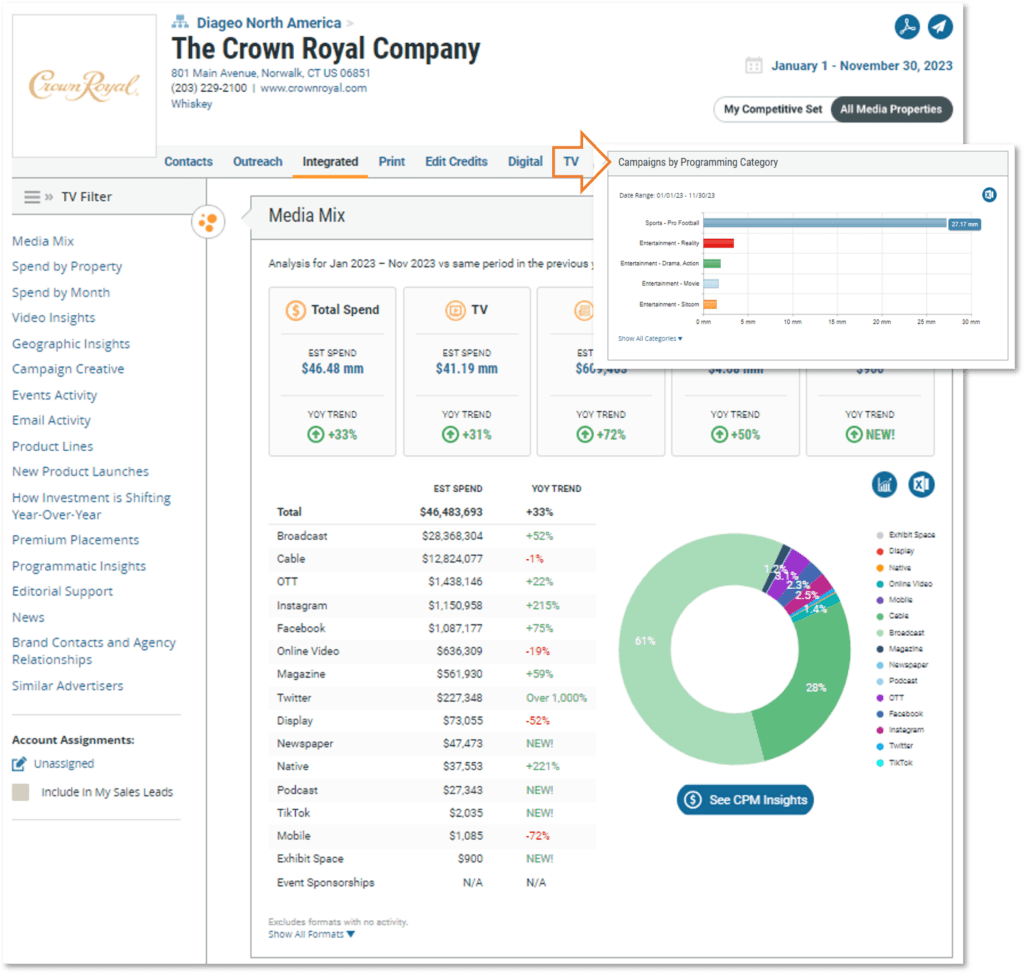Visit www.crownroyal.com link
1024x973 pixels.
coord(313,88)
